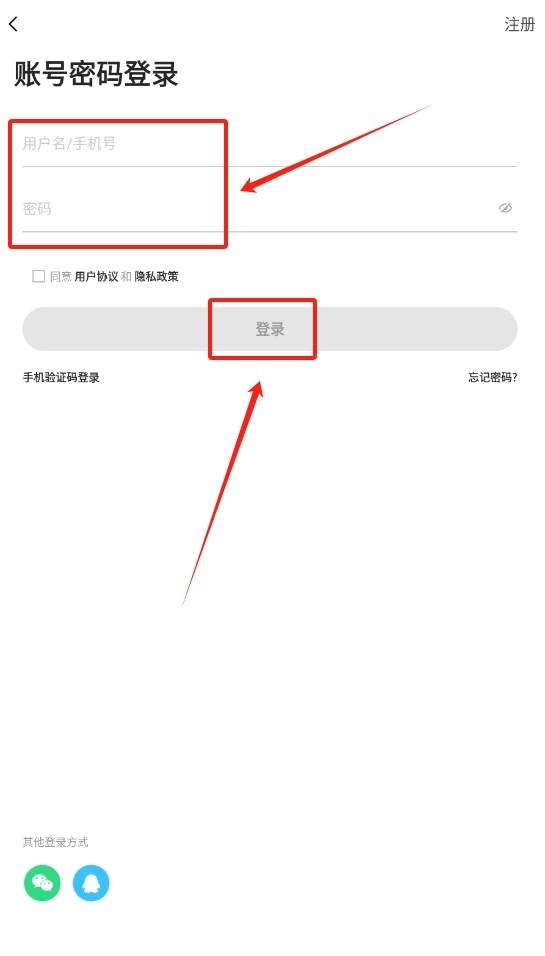The image size is (545, 956).
Task: Log in with the QQ penguin icon
Action: 91,883
